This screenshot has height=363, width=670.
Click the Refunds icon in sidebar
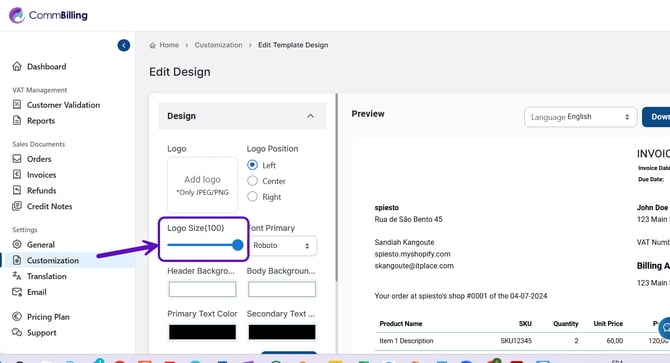(x=17, y=190)
